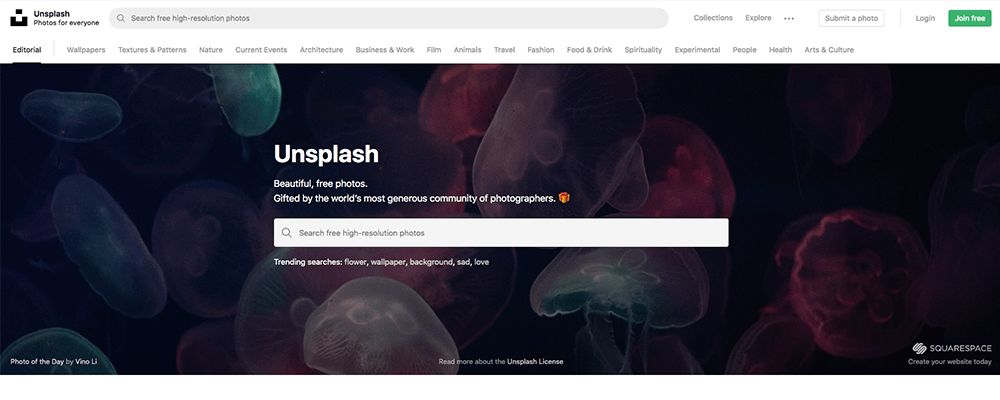Open the Unsplash License link
Viewport: 1000px width, 400px height.
click(x=535, y=362)
